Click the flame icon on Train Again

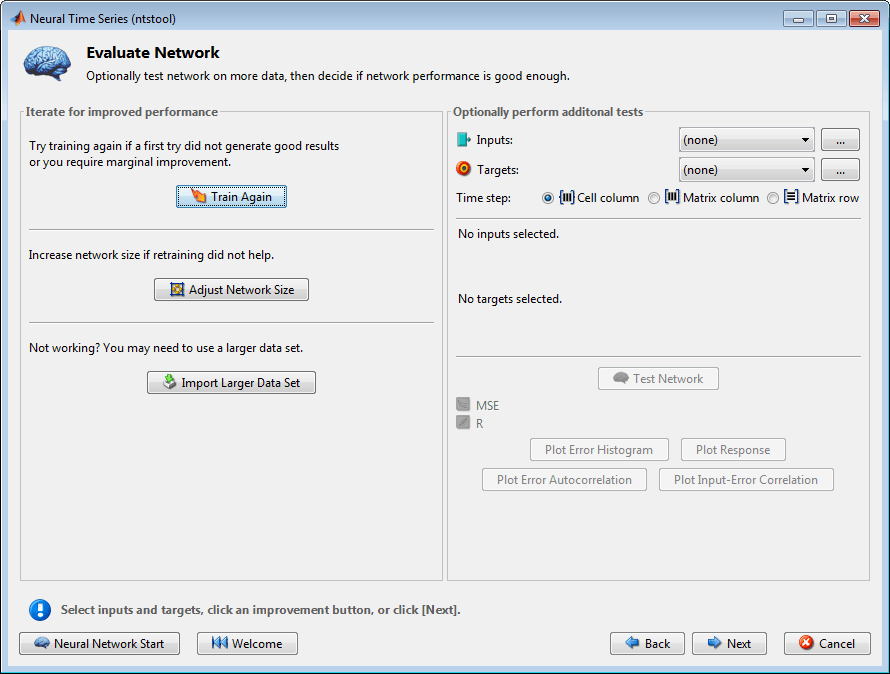point(199,195)
